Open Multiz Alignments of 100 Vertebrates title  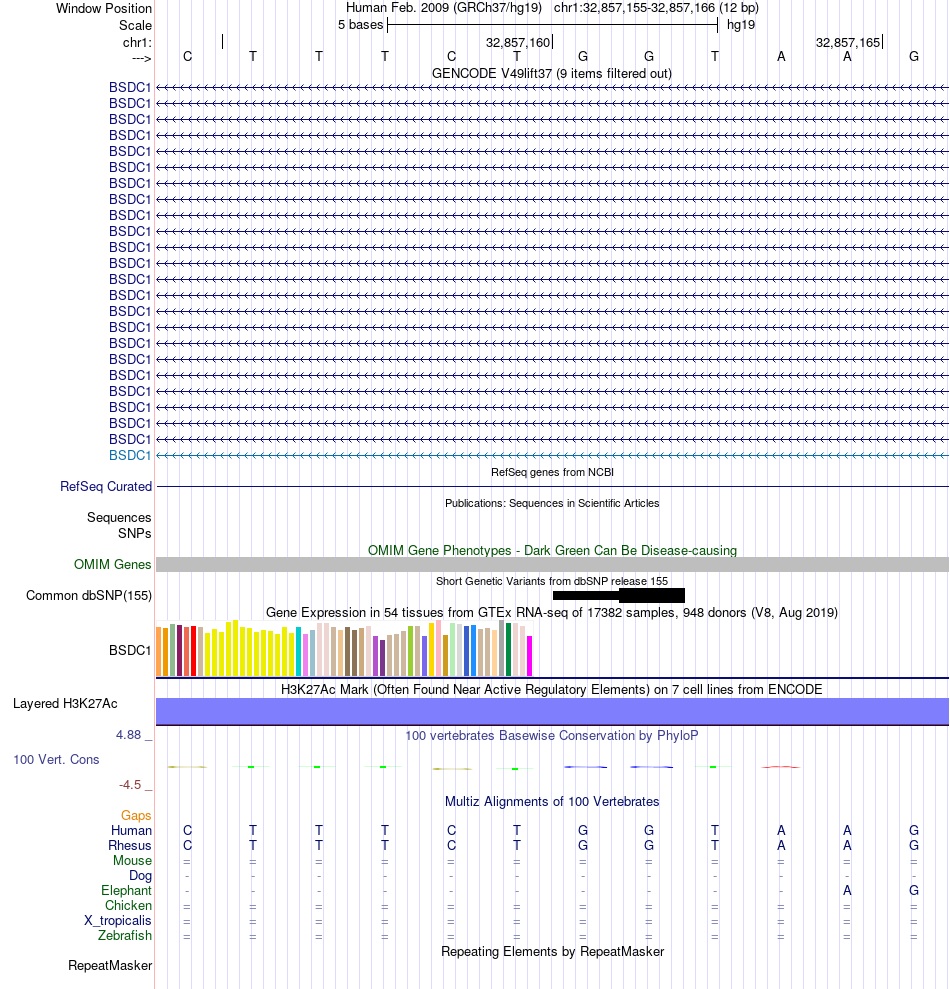click(x=552, y=802)
